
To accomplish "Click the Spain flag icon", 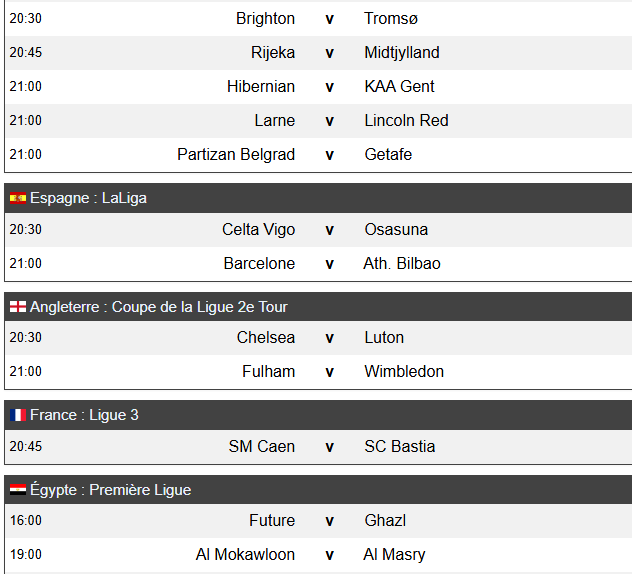I will tap(18, 198).
